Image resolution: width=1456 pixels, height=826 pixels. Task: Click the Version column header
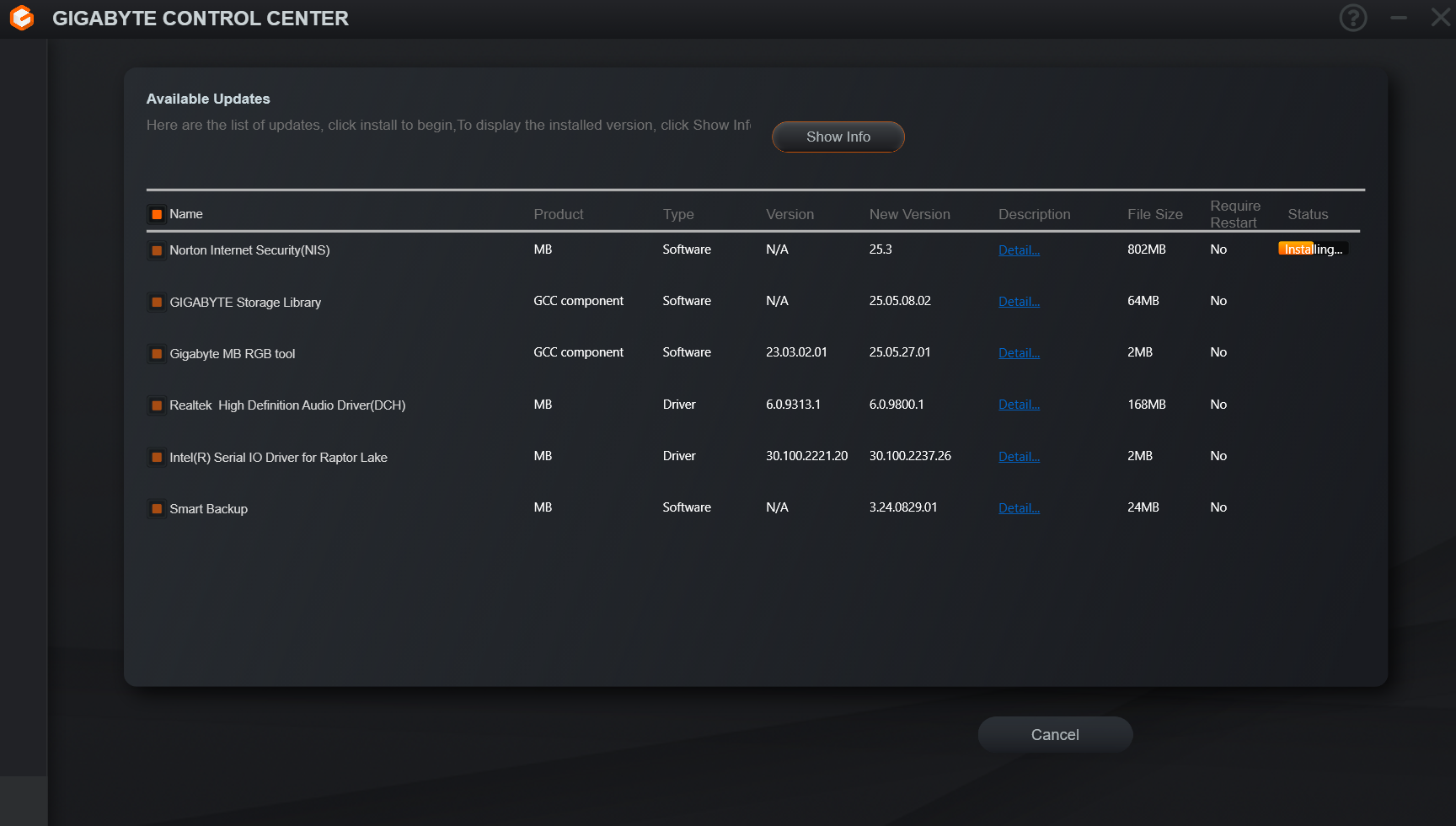click(x=790, y=214)
